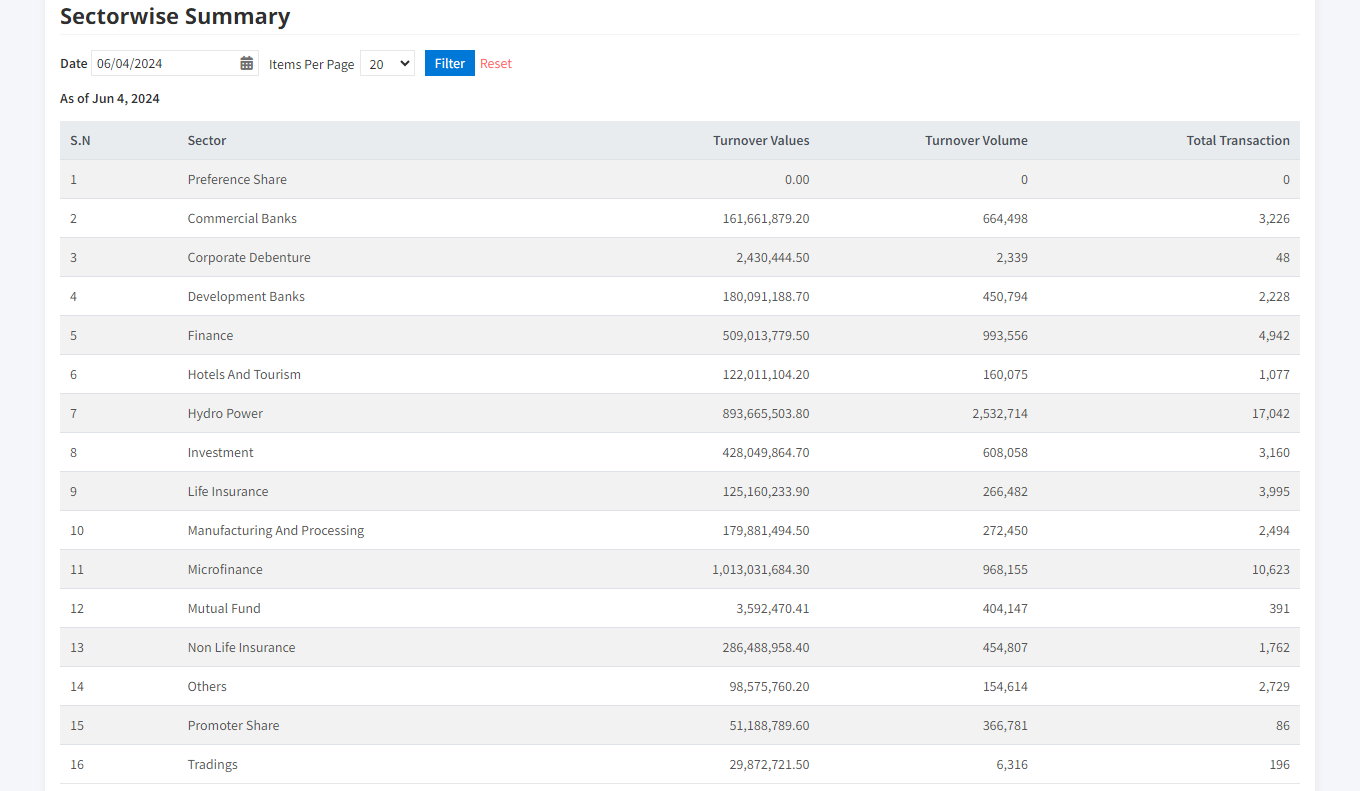
Task: Click the Date input field
Action: pyautogui.click(x=165, y=63)
